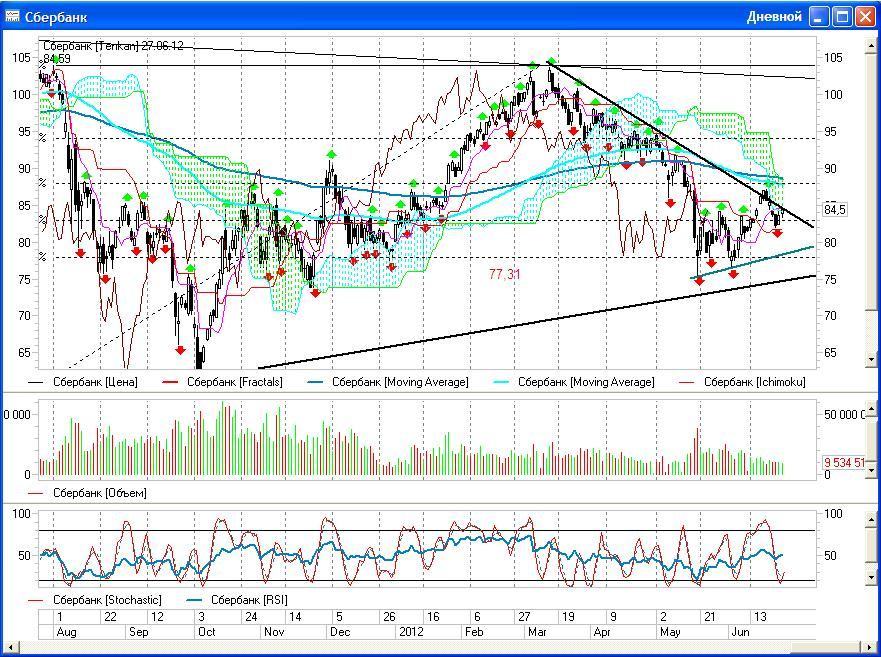Click the Mar month label on time axis
881x657 pixels.
coord(537,632)
